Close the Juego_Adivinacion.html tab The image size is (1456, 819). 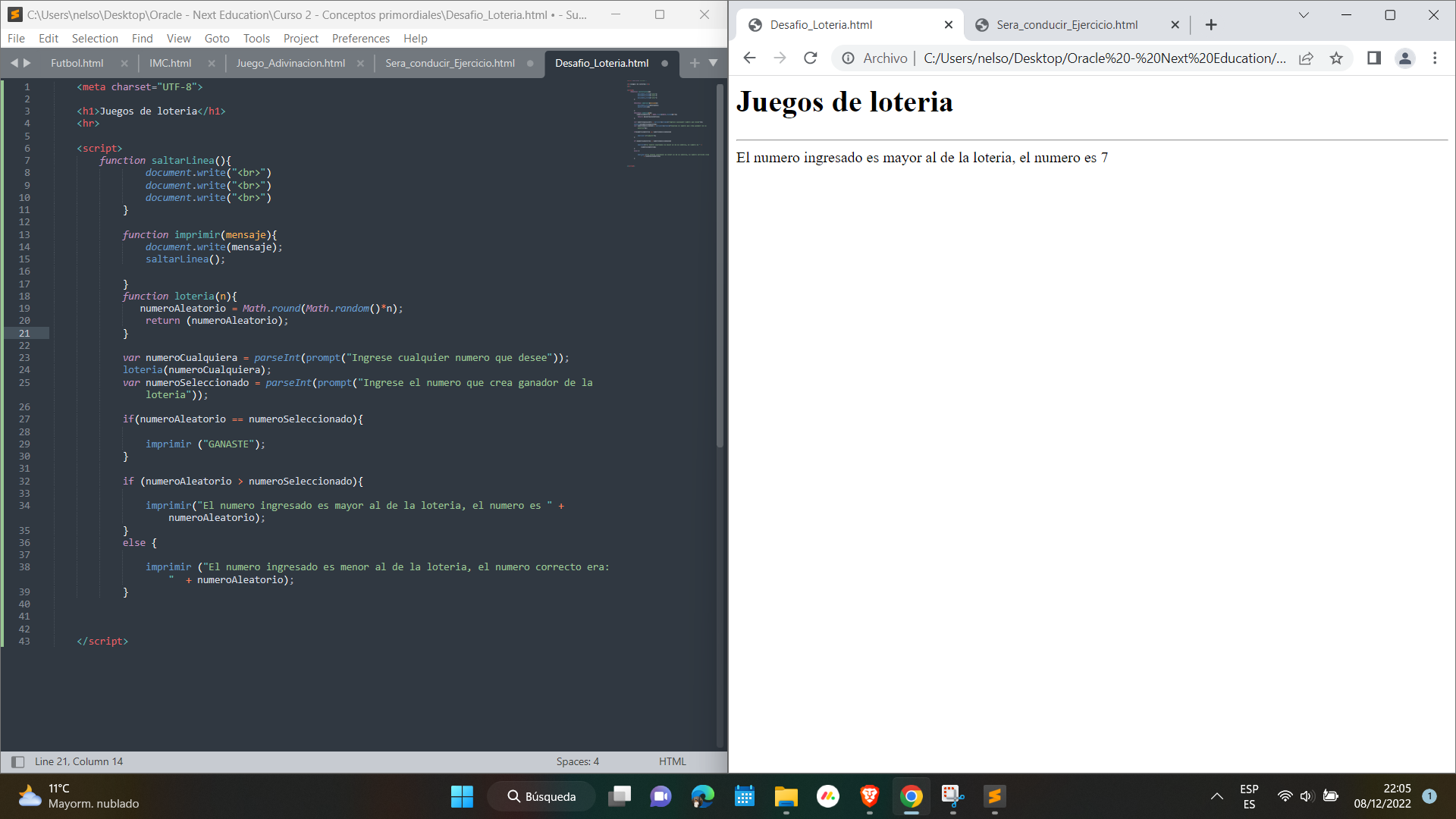[x=360, y=64]
